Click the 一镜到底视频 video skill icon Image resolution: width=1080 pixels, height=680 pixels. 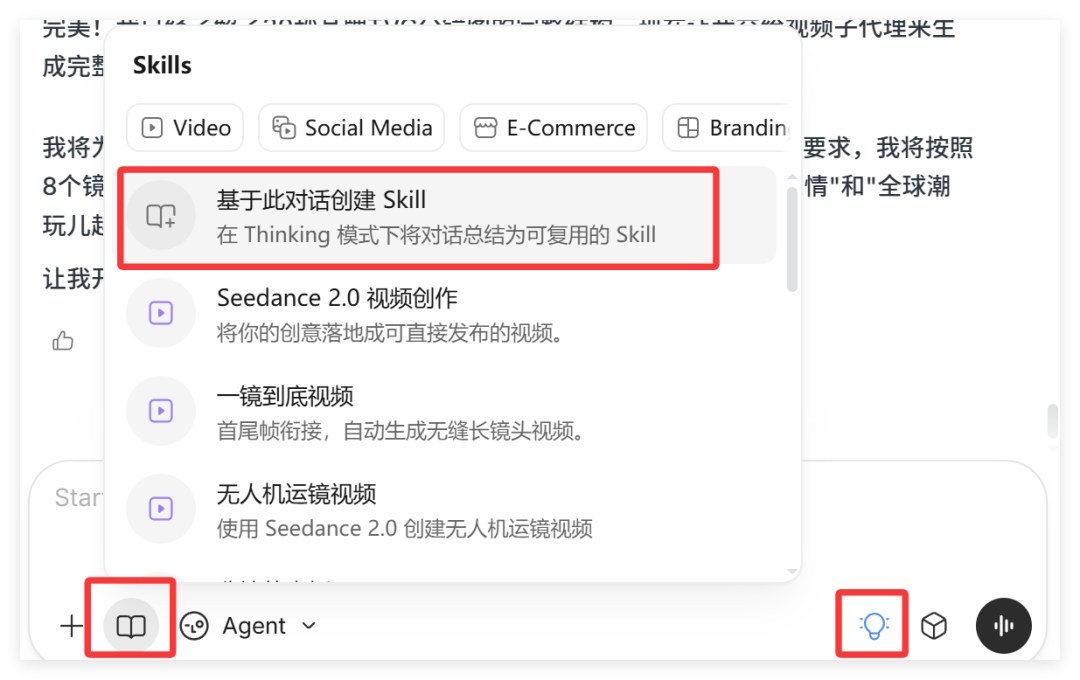pyautogui.click(x=160, y=410)
